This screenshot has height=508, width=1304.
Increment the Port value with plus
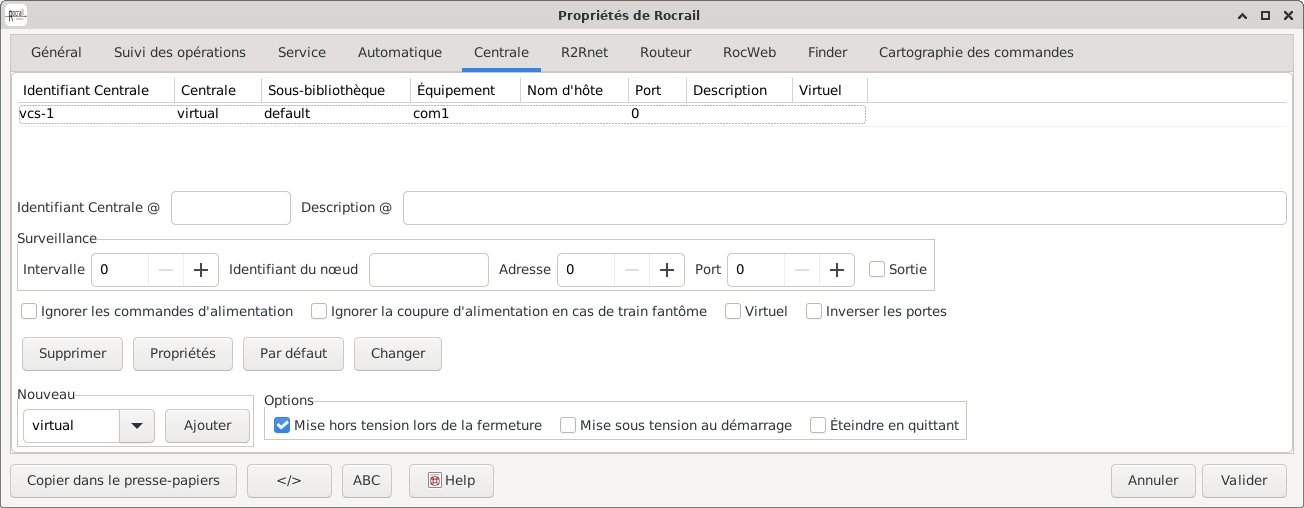(x=836, y=269)
